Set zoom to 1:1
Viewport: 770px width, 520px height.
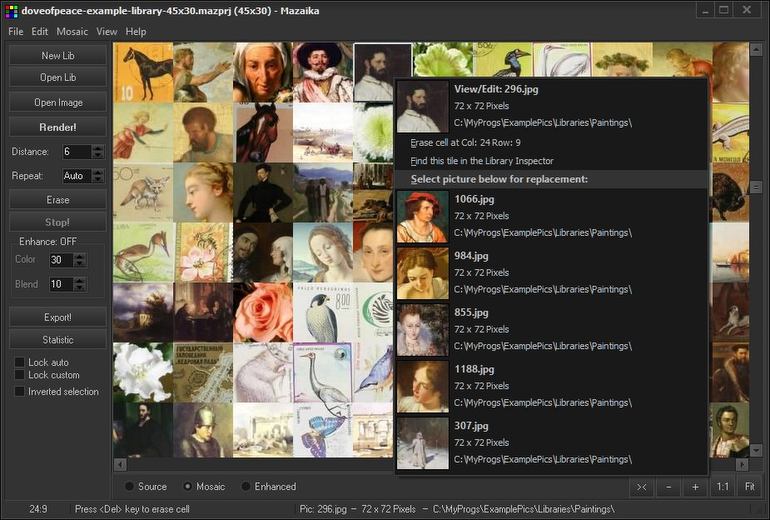pyautogui.click(x=722, y=487)
